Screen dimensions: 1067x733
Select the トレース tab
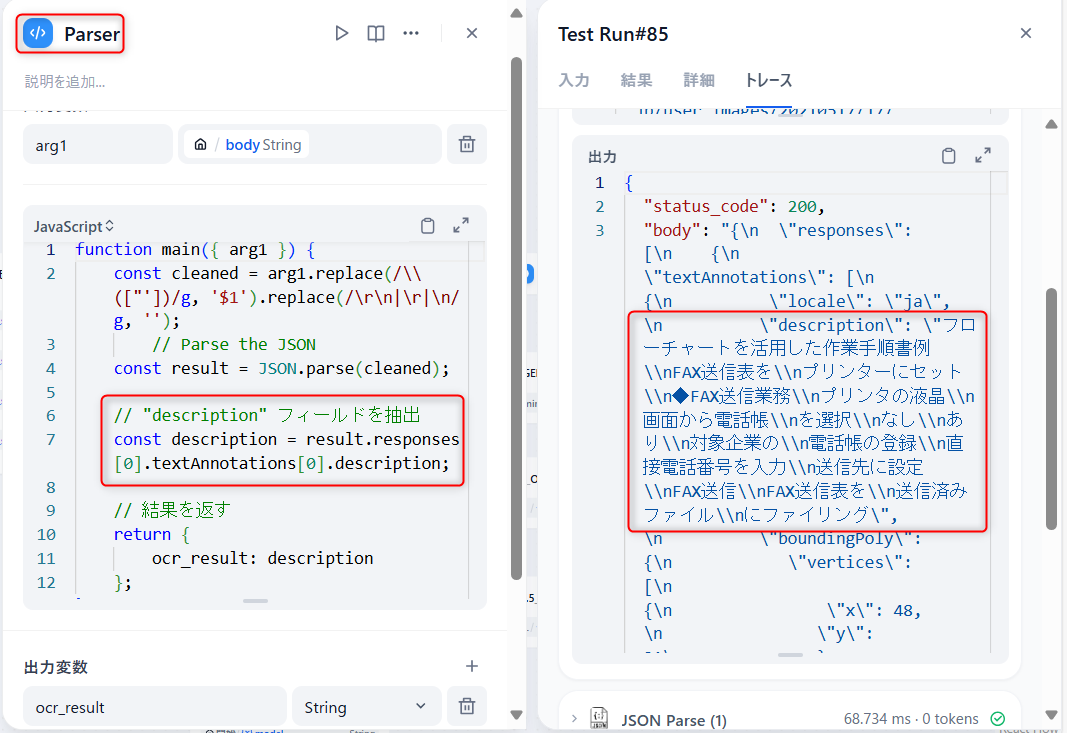coord(768,80)
